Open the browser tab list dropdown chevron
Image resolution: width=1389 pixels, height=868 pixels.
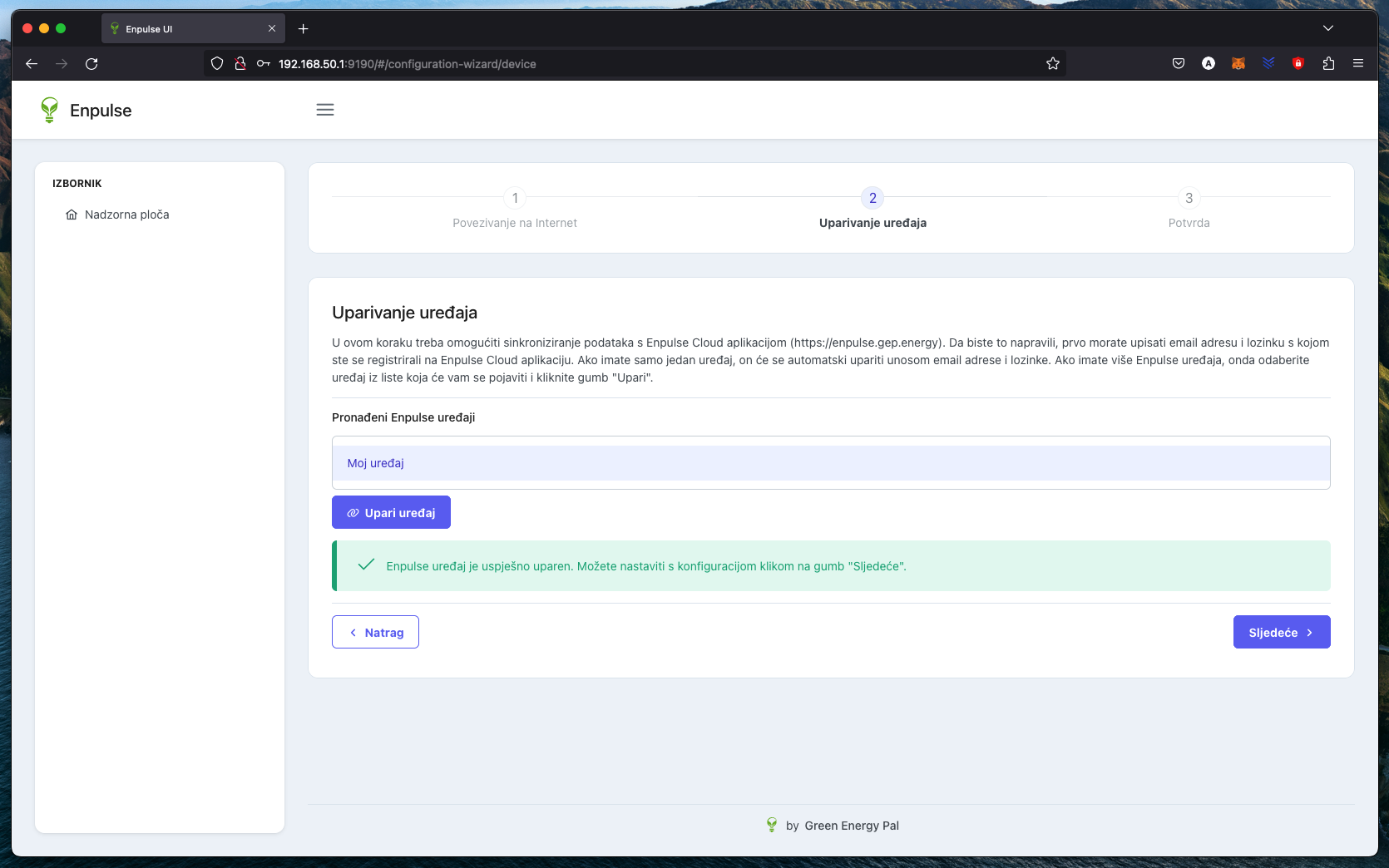point(1327,27)
